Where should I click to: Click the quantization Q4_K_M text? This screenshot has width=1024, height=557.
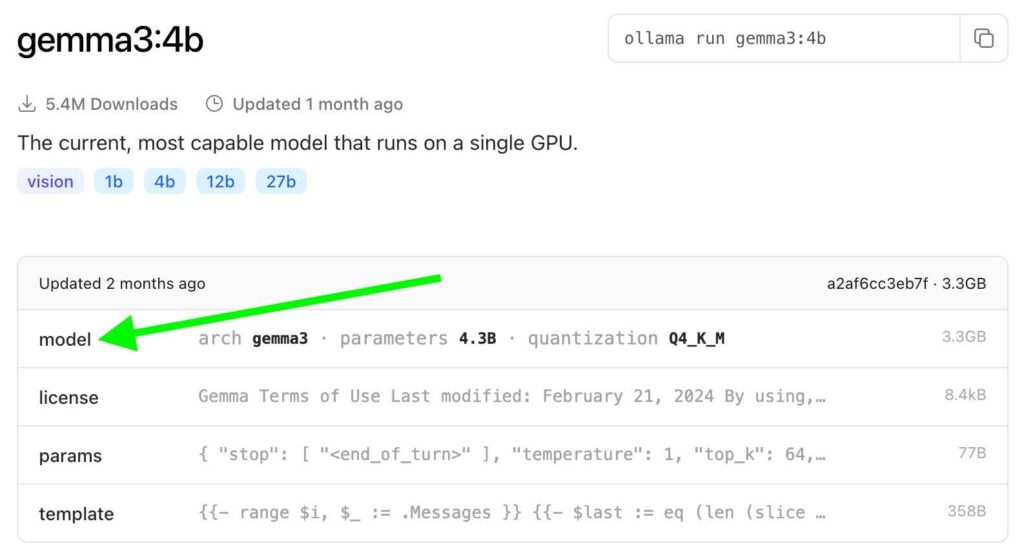coord(626,338)
